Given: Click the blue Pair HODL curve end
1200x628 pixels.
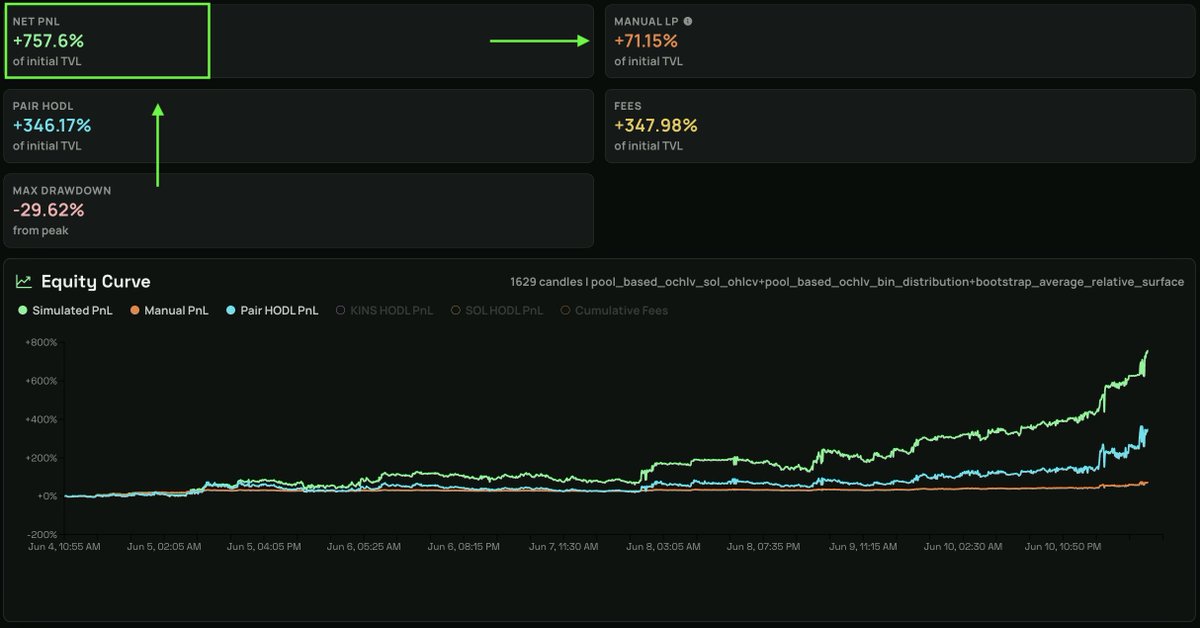Looking at the screenshot, I should point(1147,431).
